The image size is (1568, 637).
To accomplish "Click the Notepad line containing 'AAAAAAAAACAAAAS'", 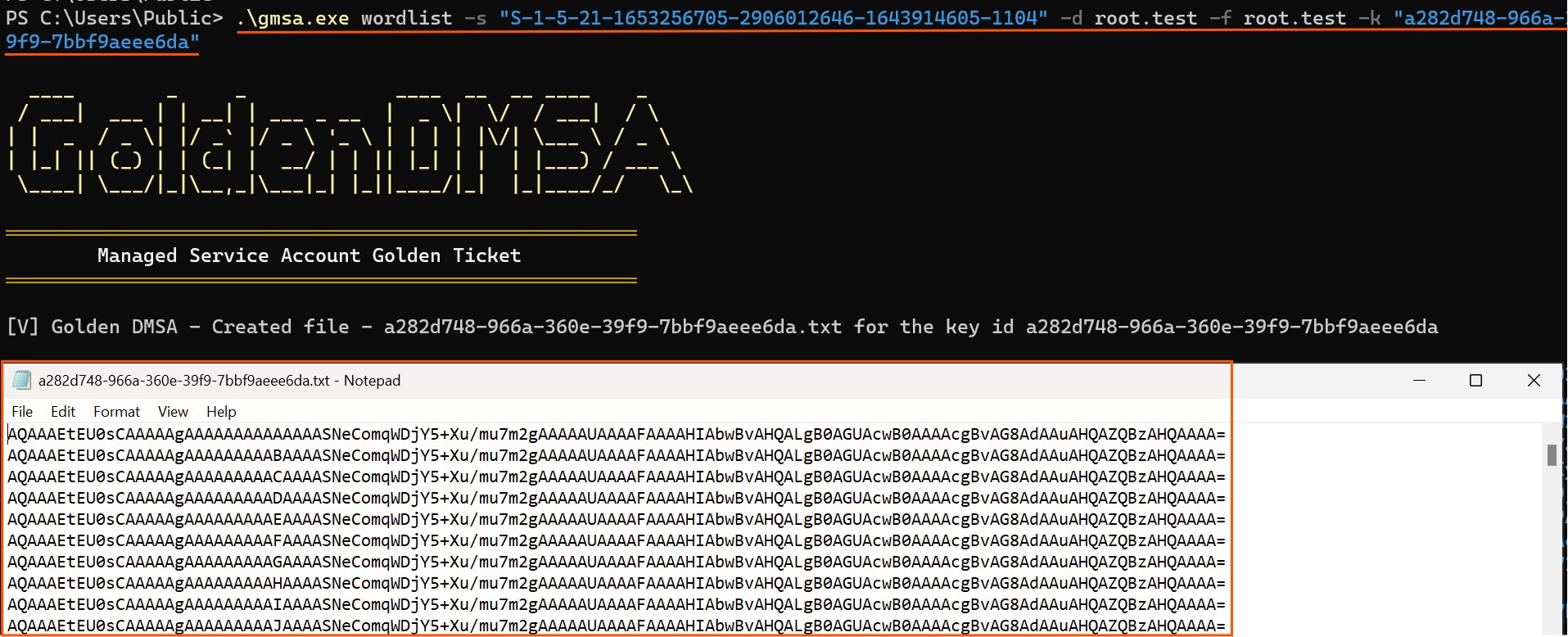I will coord(617,477).
